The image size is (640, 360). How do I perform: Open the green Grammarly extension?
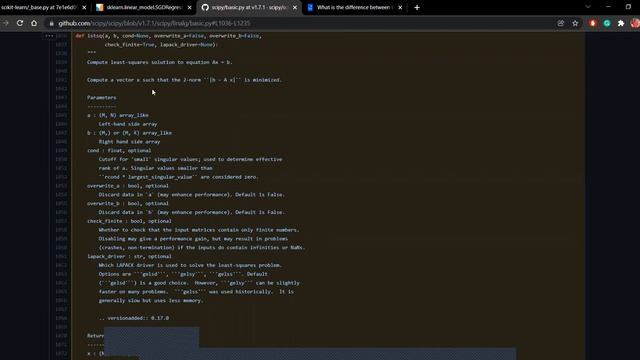coord(607,23)
